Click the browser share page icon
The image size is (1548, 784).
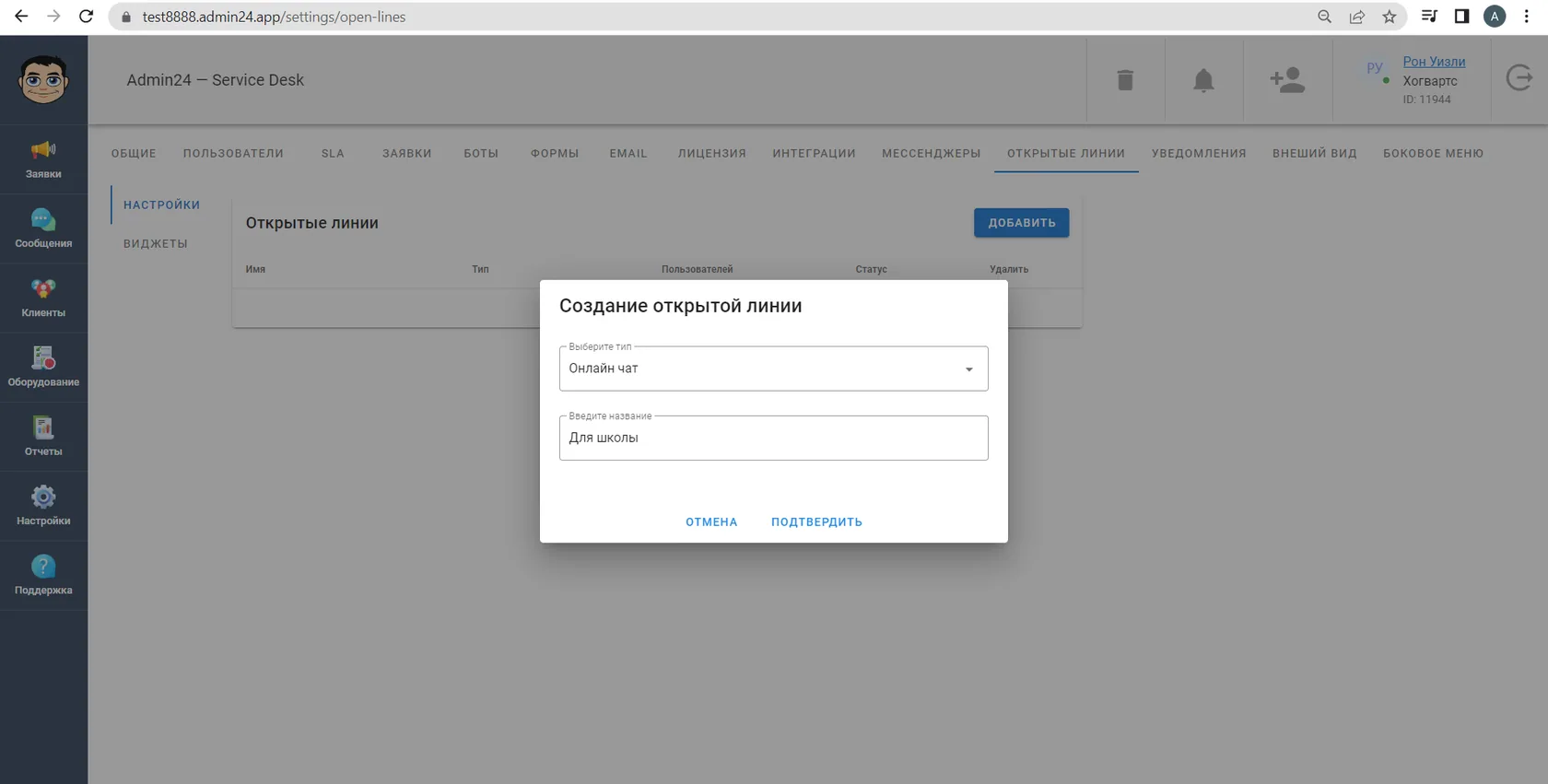1357,17
